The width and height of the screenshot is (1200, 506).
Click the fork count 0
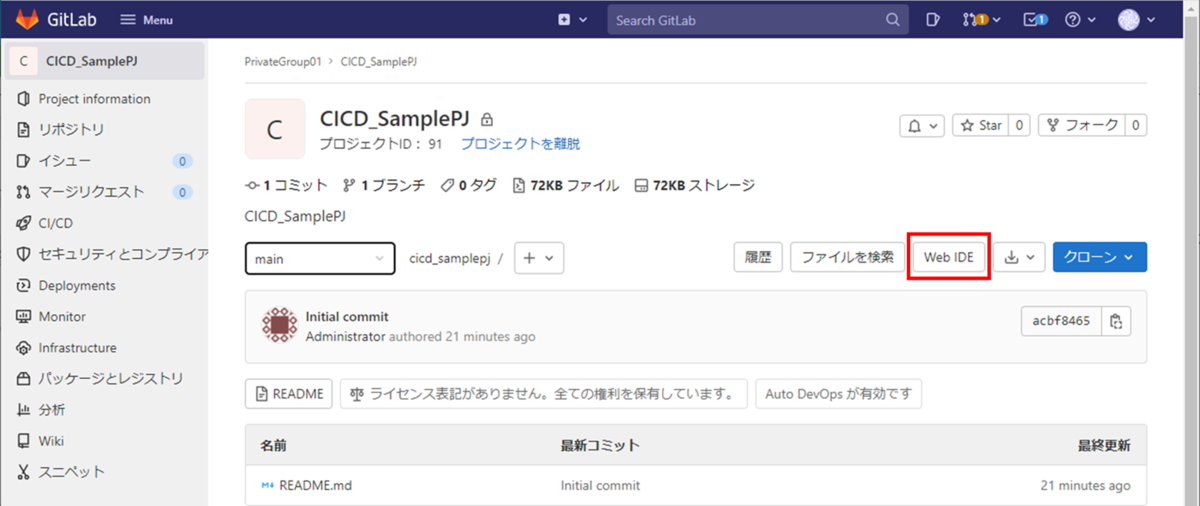pos(1136,126)
